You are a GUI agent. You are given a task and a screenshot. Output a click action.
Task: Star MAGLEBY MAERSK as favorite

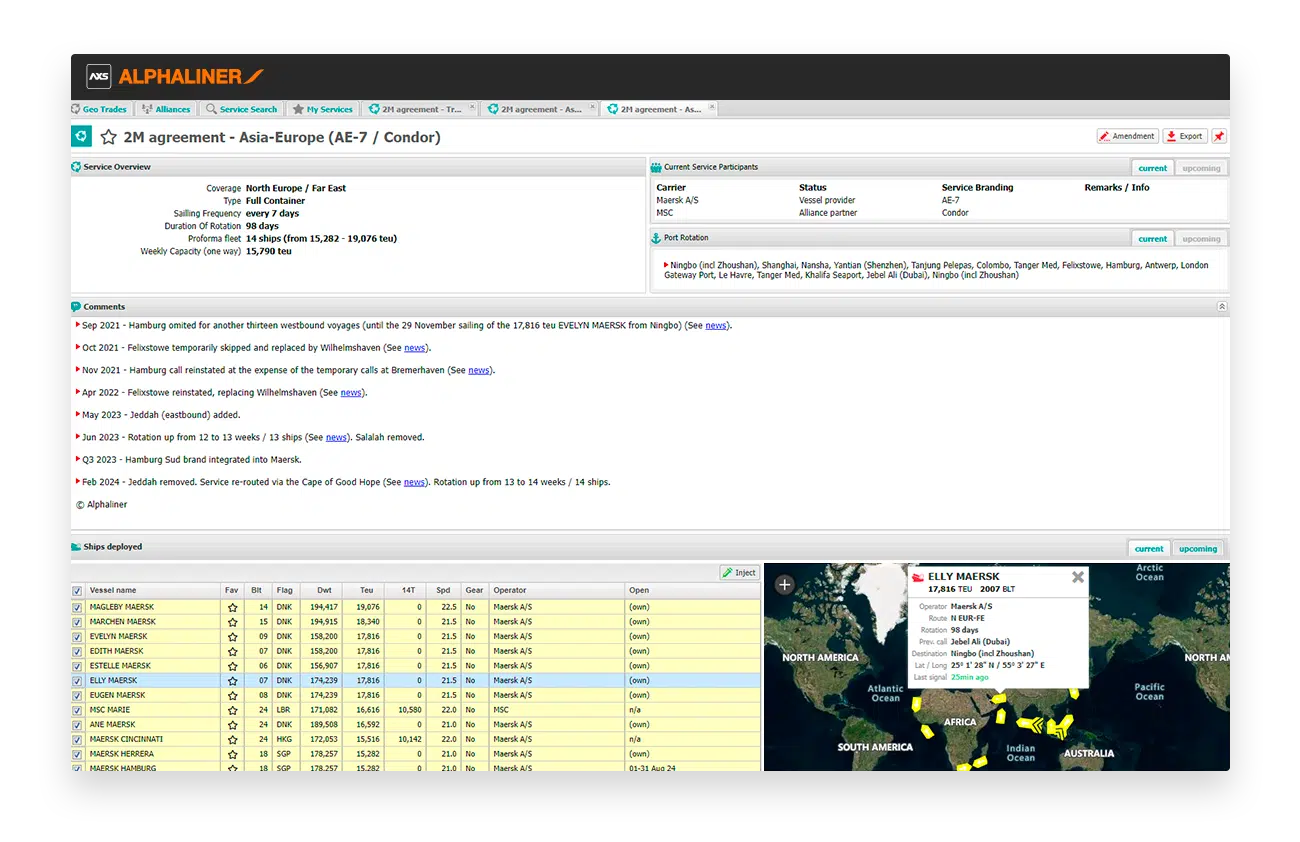(233, 607)
